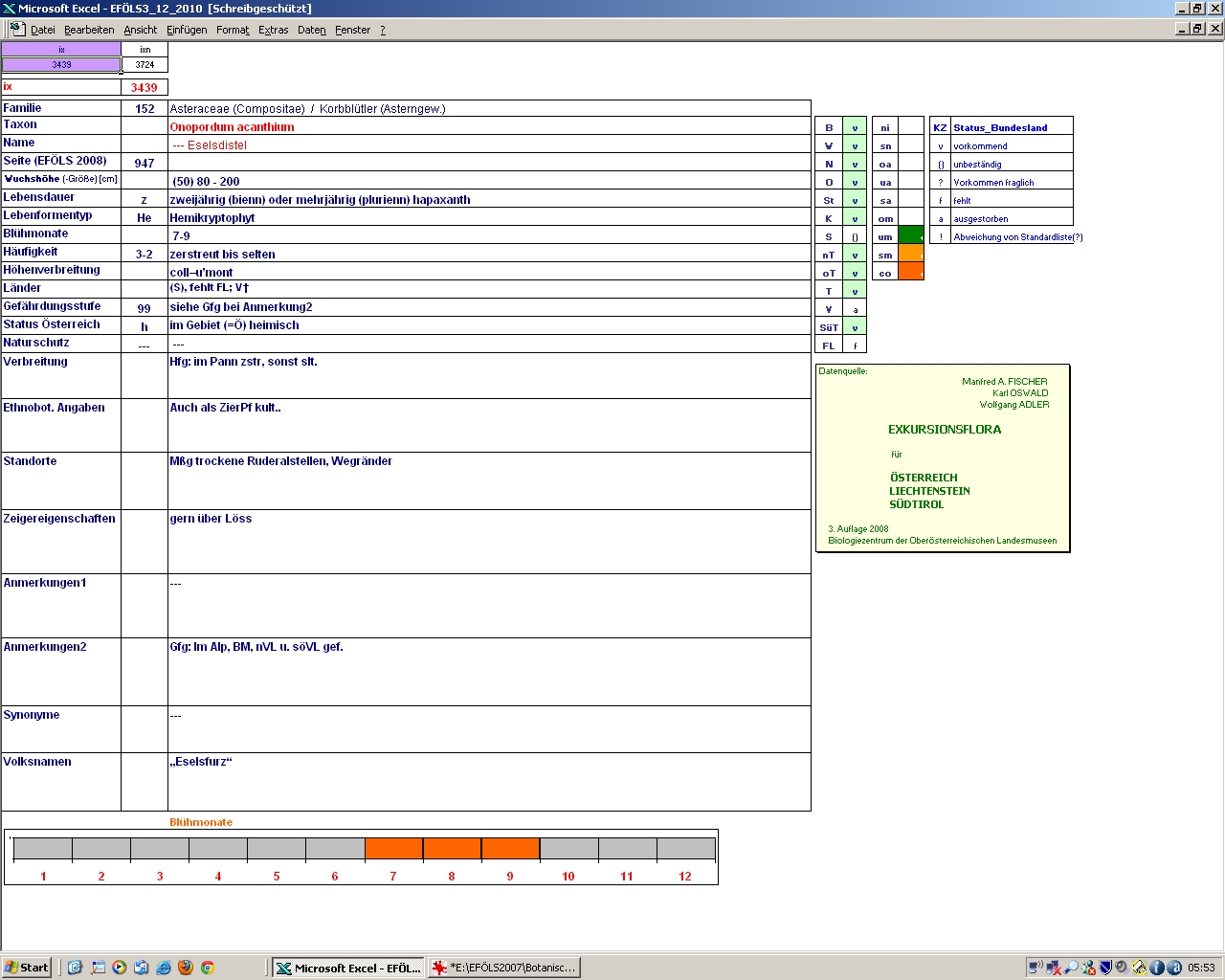The width and height of the screenshot is (1225, 980).
Task: Launch Firefox from quick launch
Action: [185, 968]
